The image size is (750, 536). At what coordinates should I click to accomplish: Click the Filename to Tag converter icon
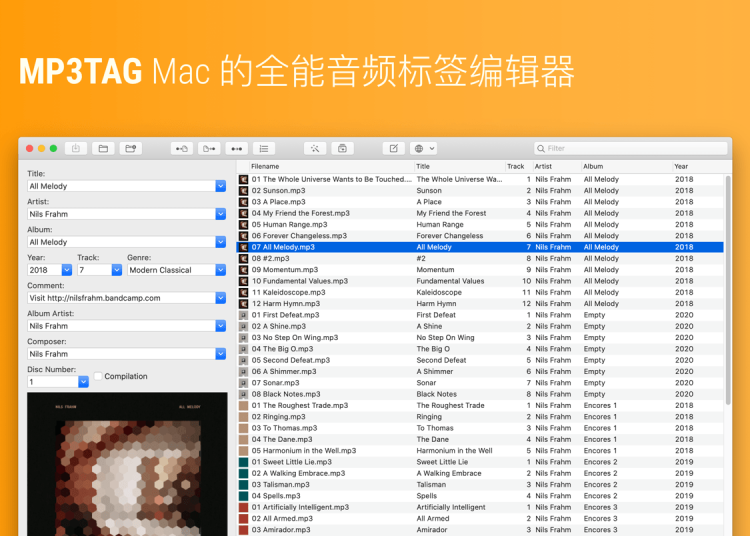click(x=209, y=148)
